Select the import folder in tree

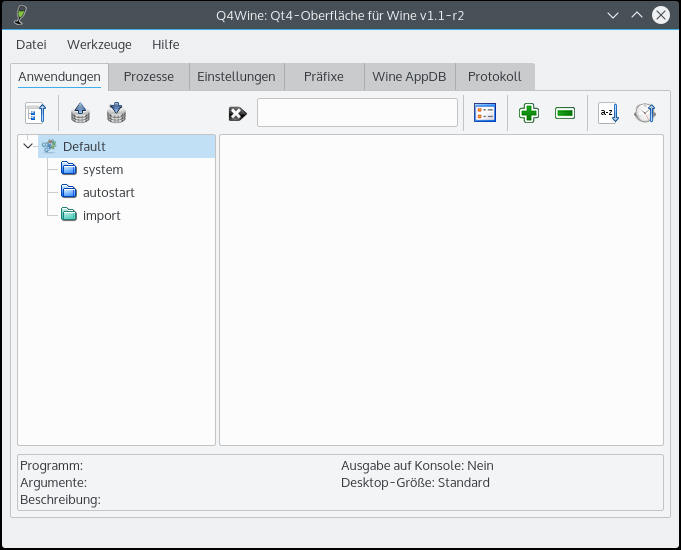[101, 215]
